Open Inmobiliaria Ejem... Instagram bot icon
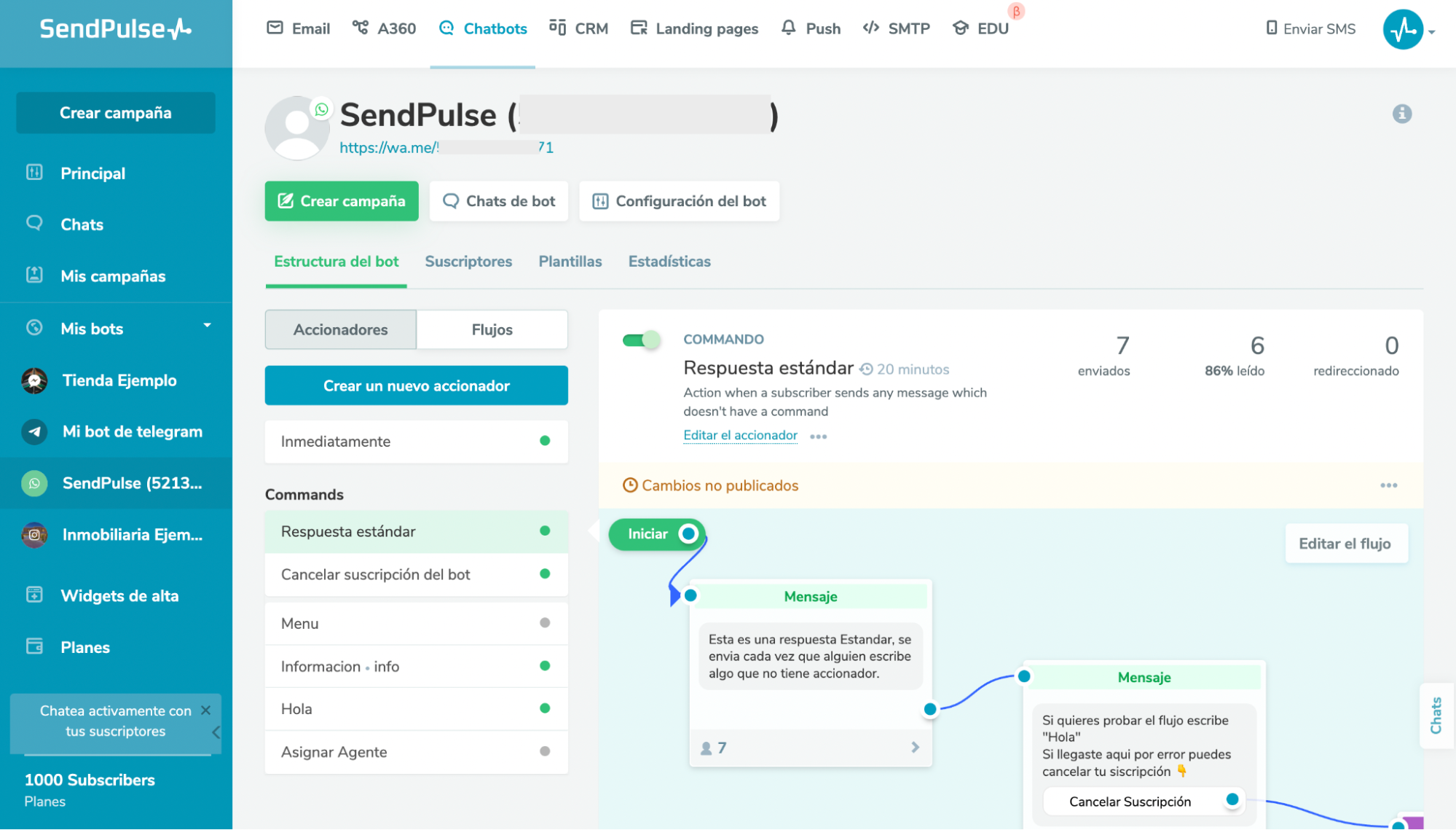 click(34, 535)
